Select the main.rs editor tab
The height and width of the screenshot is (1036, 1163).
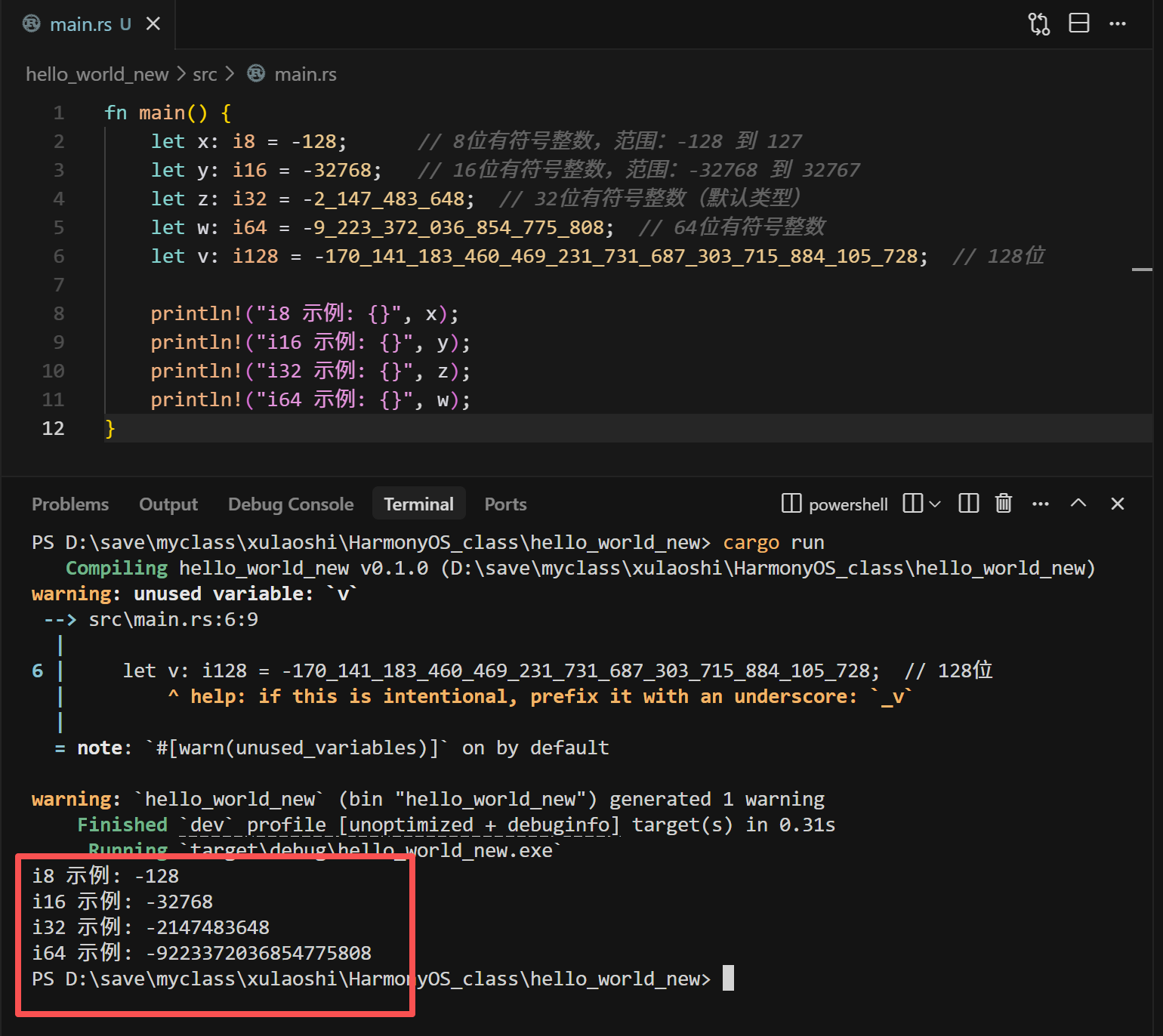[x=88, y=24]
